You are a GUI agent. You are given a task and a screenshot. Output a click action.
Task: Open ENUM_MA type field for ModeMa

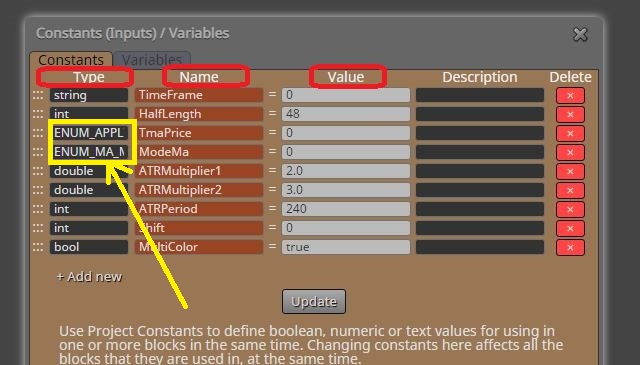[x=89, y=152]
